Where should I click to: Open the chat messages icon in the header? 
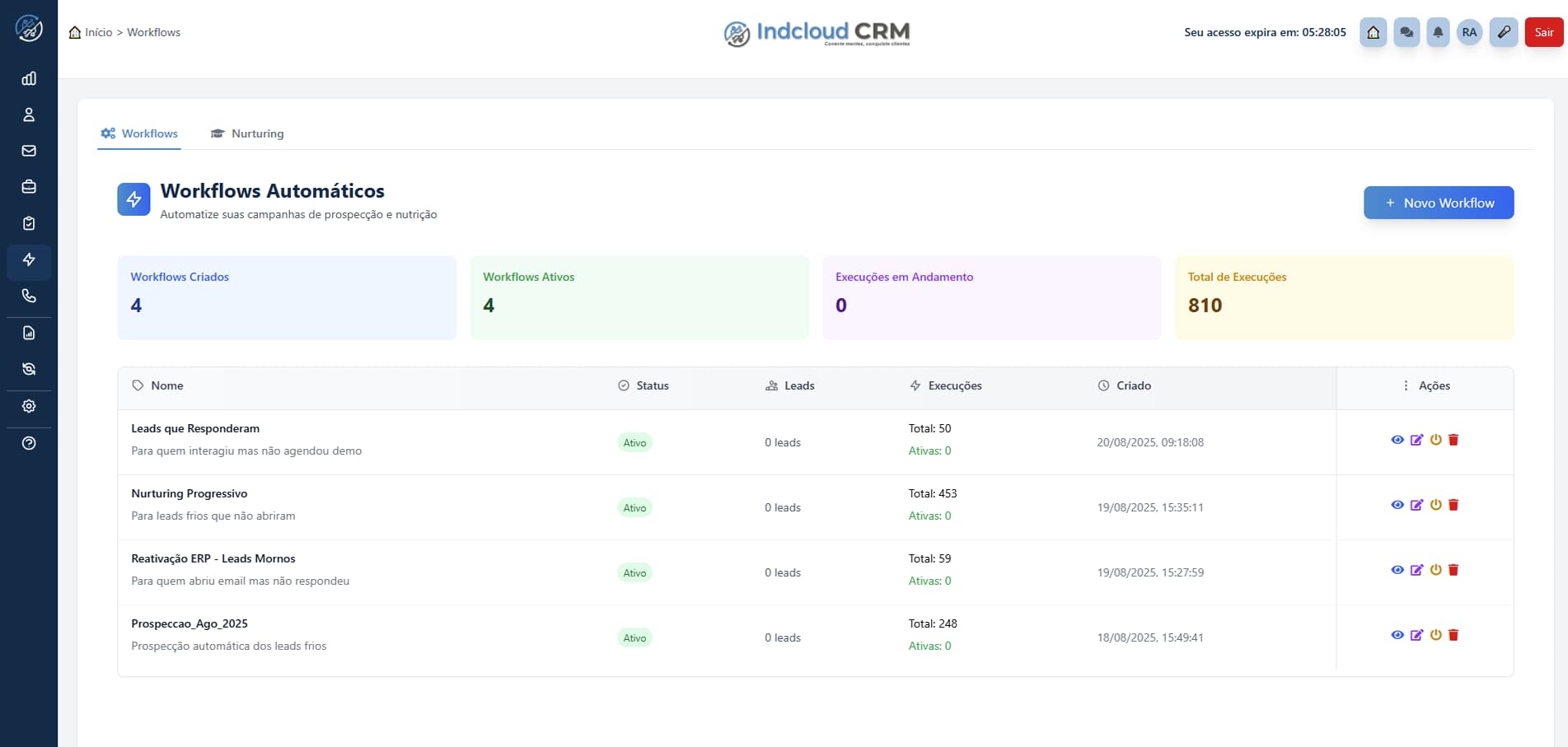(x=1407, y=32)
